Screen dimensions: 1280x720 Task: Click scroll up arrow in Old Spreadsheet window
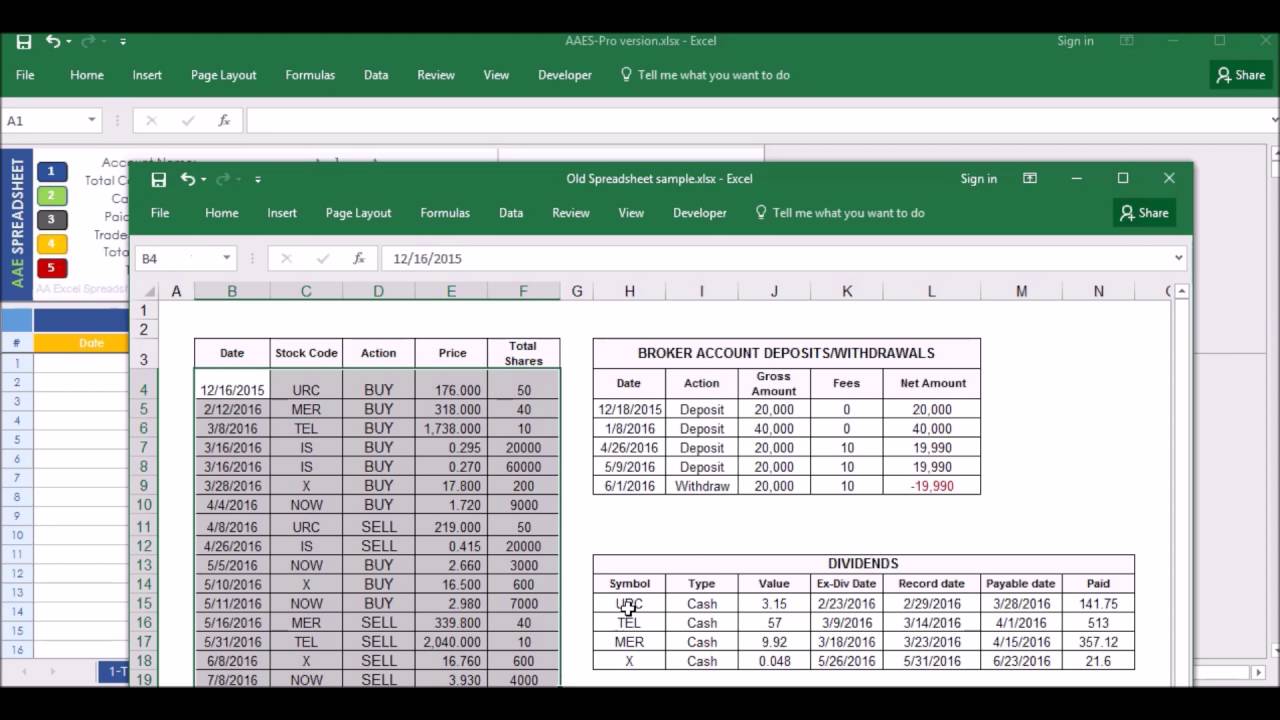[x=1181, y=291]
